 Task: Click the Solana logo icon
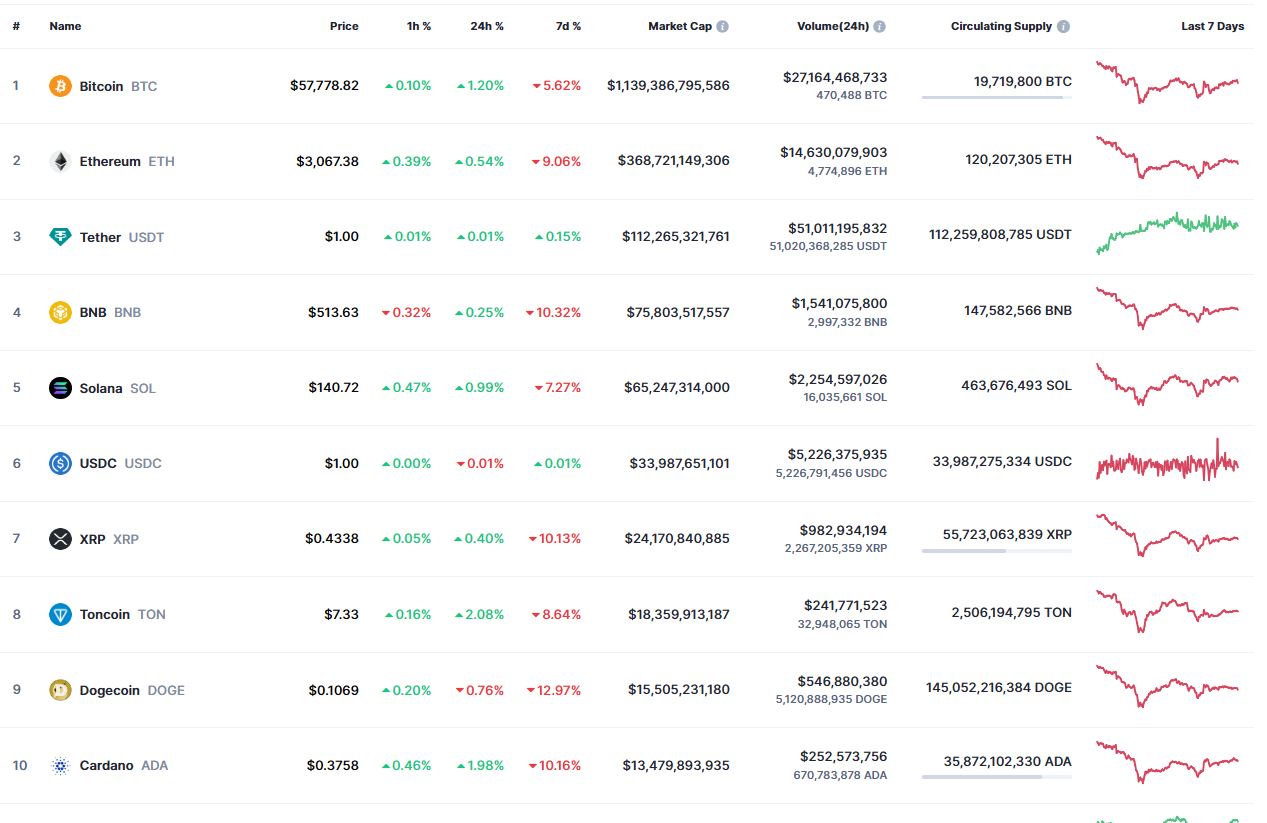[61, 388]
